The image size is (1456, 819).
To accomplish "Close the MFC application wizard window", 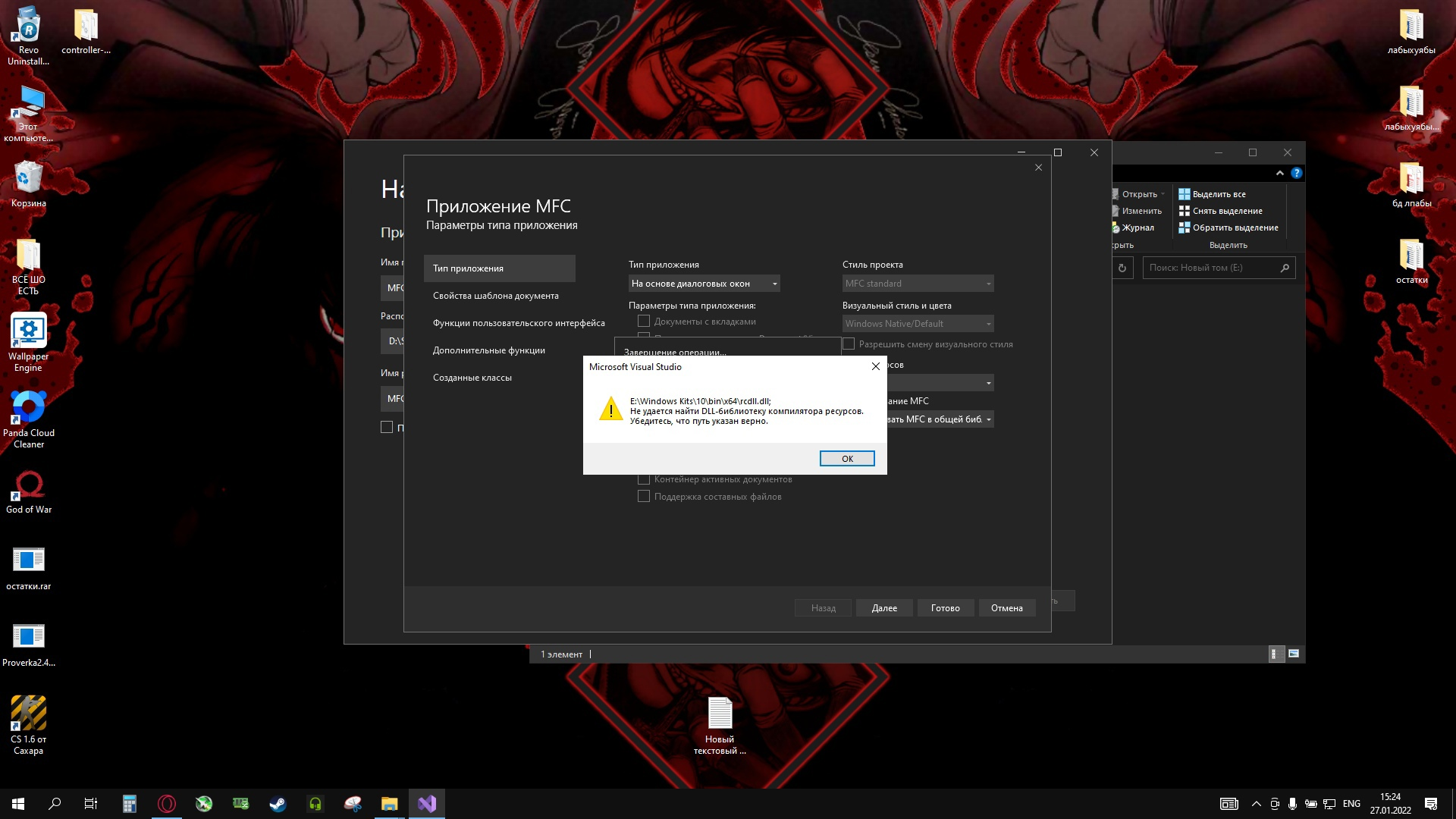I will 1038,168.
